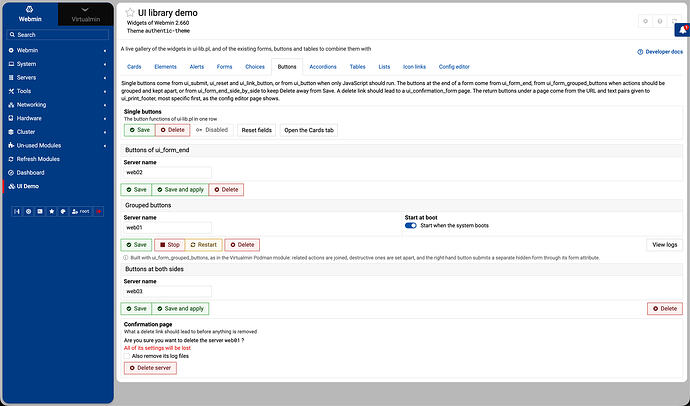Open the Alerts tab

point(197,67)
